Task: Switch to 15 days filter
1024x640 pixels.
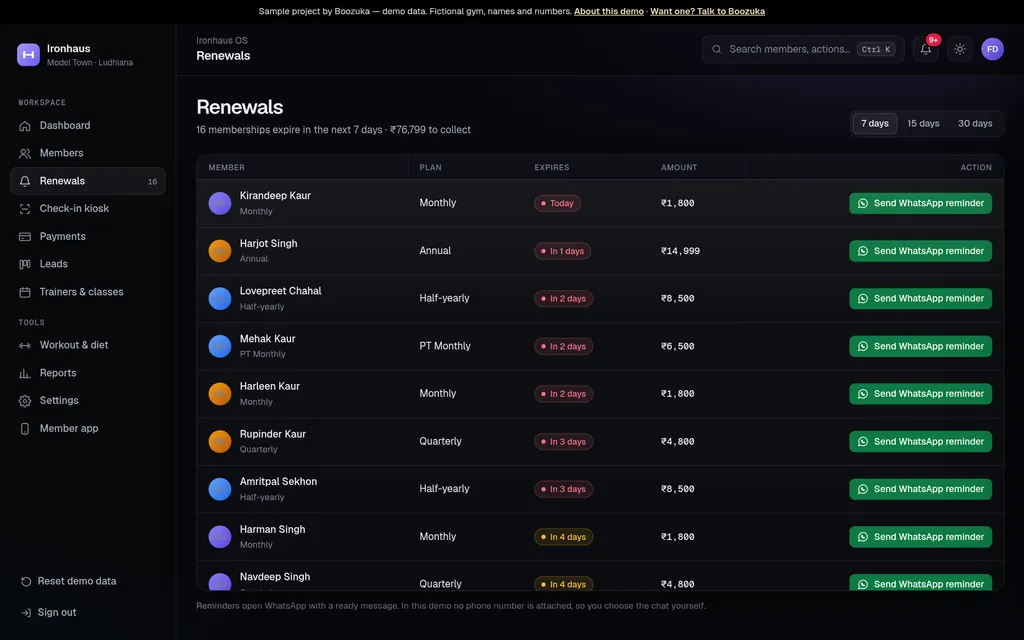Action: (923, 123)
